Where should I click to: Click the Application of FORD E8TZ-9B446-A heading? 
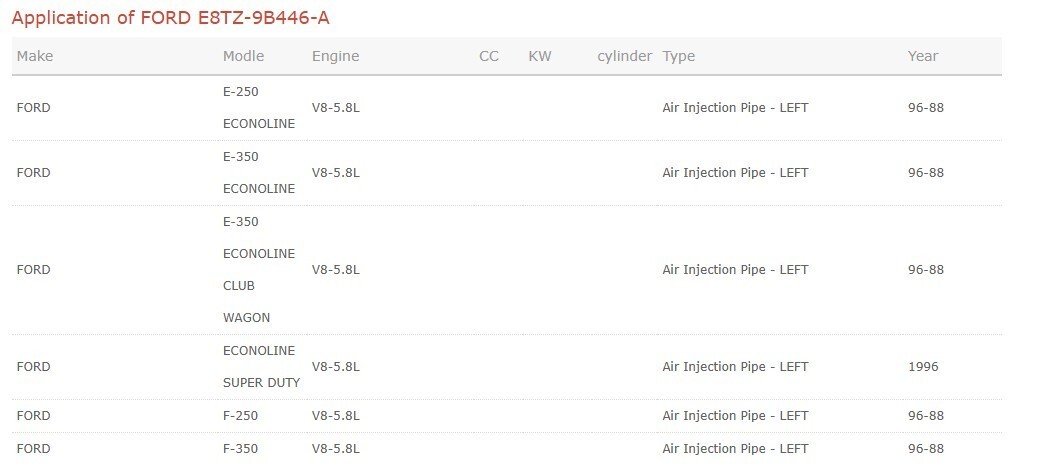pyautogui.click(x=170, y=18)
